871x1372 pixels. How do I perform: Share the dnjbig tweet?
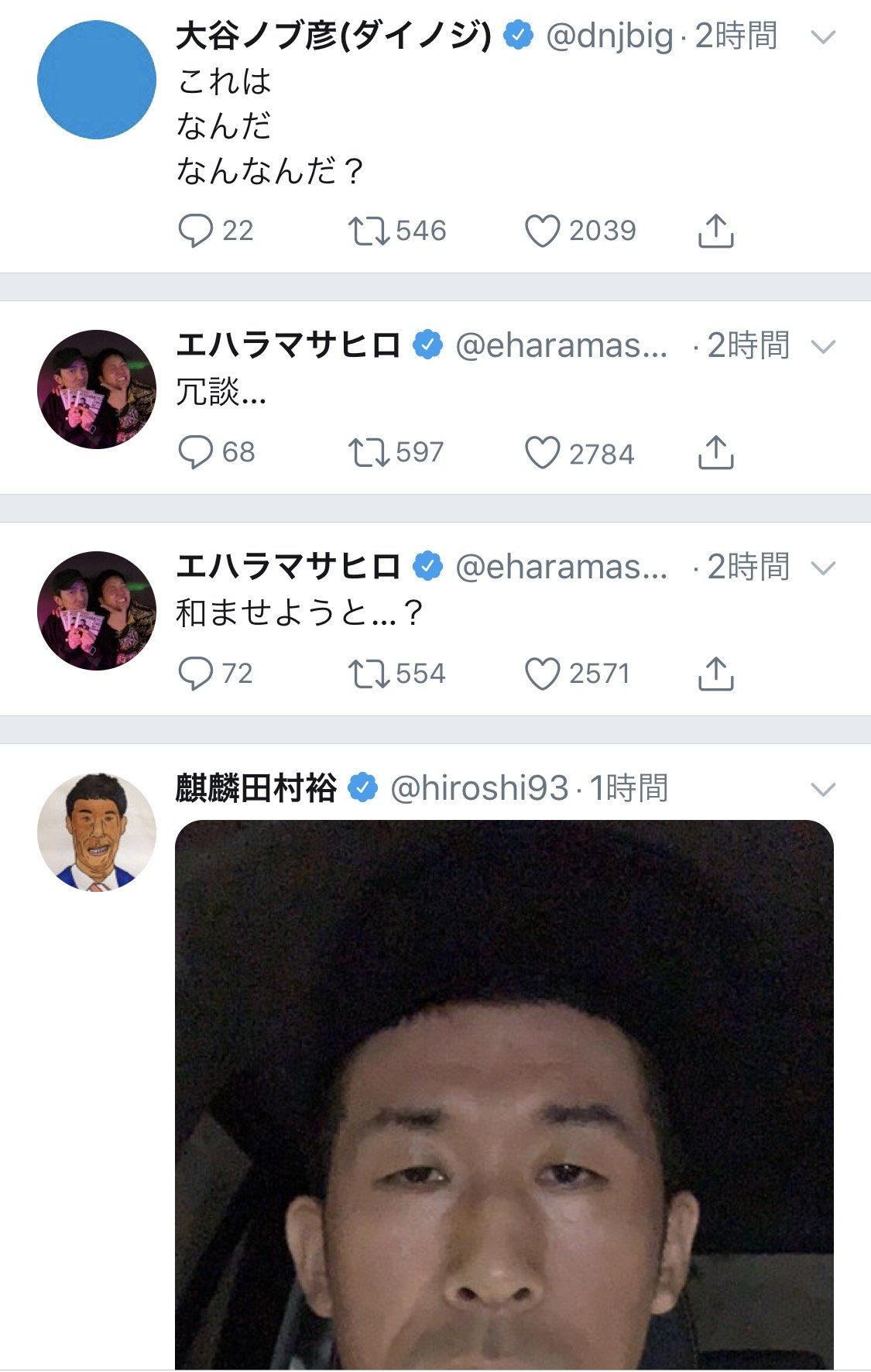[x=715, y=231]
